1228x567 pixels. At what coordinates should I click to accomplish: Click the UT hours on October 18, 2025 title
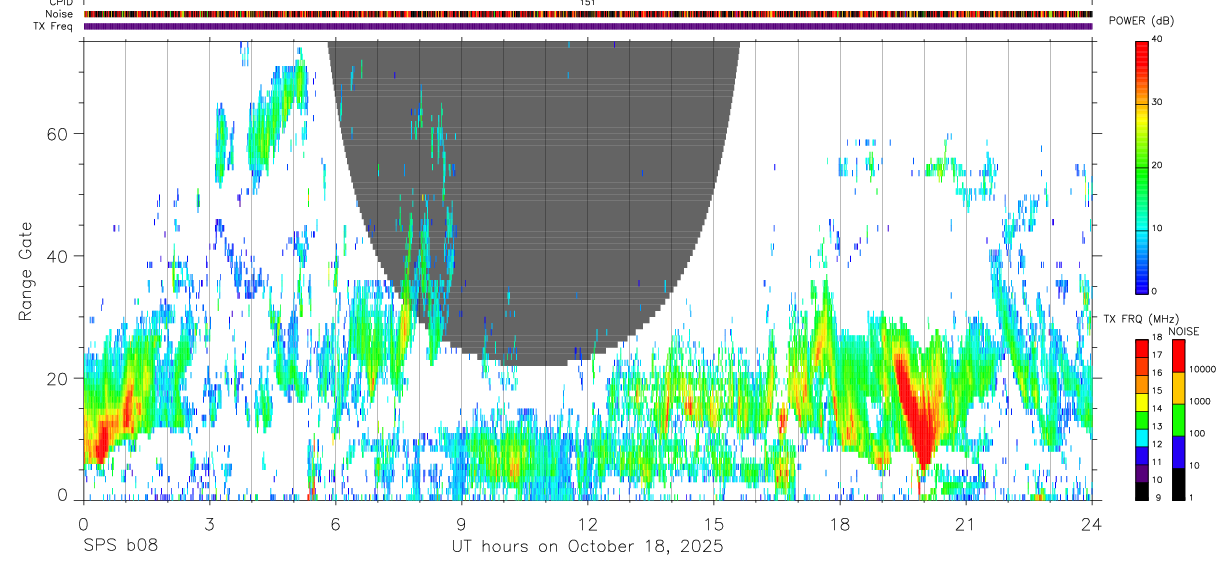(x=587, y=547)
